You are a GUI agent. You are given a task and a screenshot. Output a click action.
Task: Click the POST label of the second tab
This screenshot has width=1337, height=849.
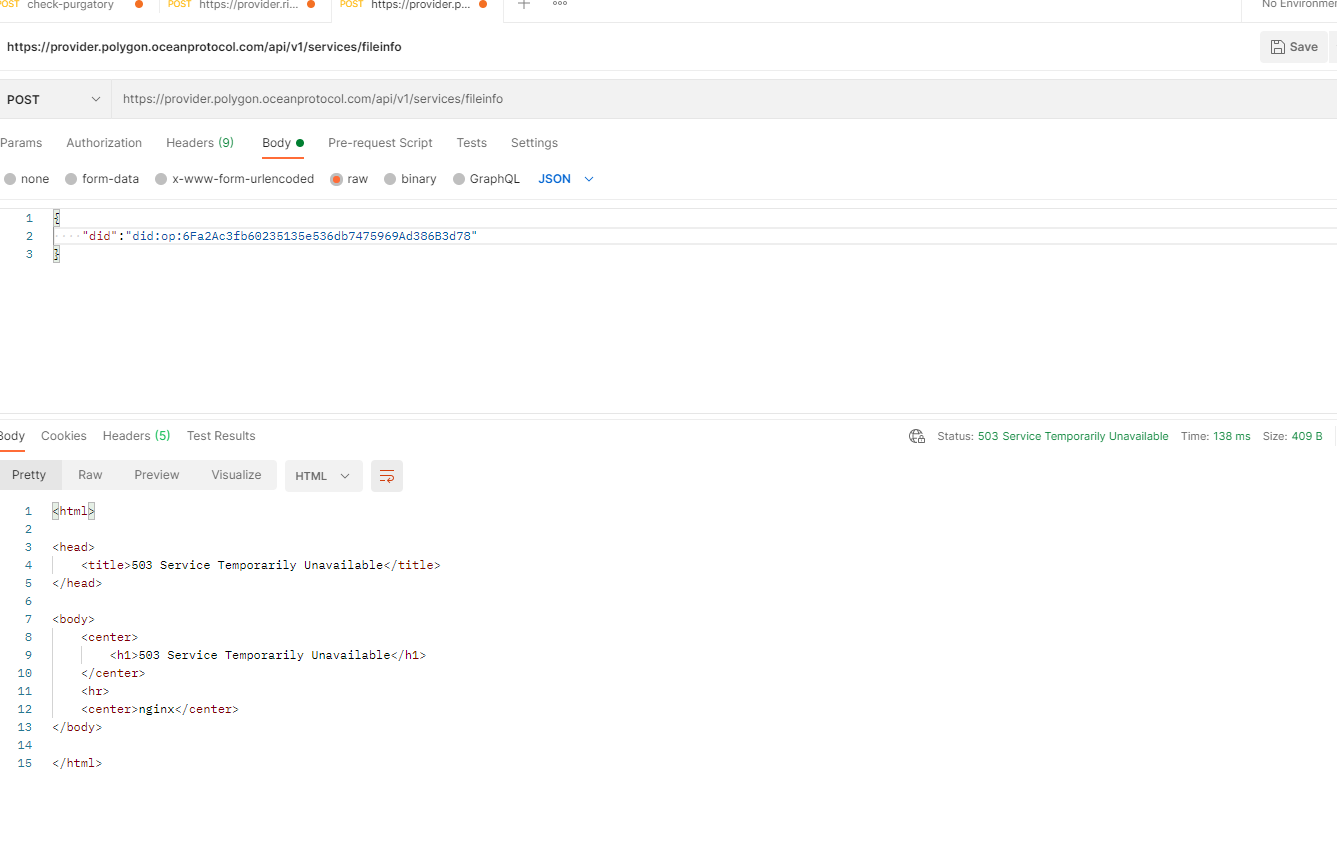coord(178,5)
